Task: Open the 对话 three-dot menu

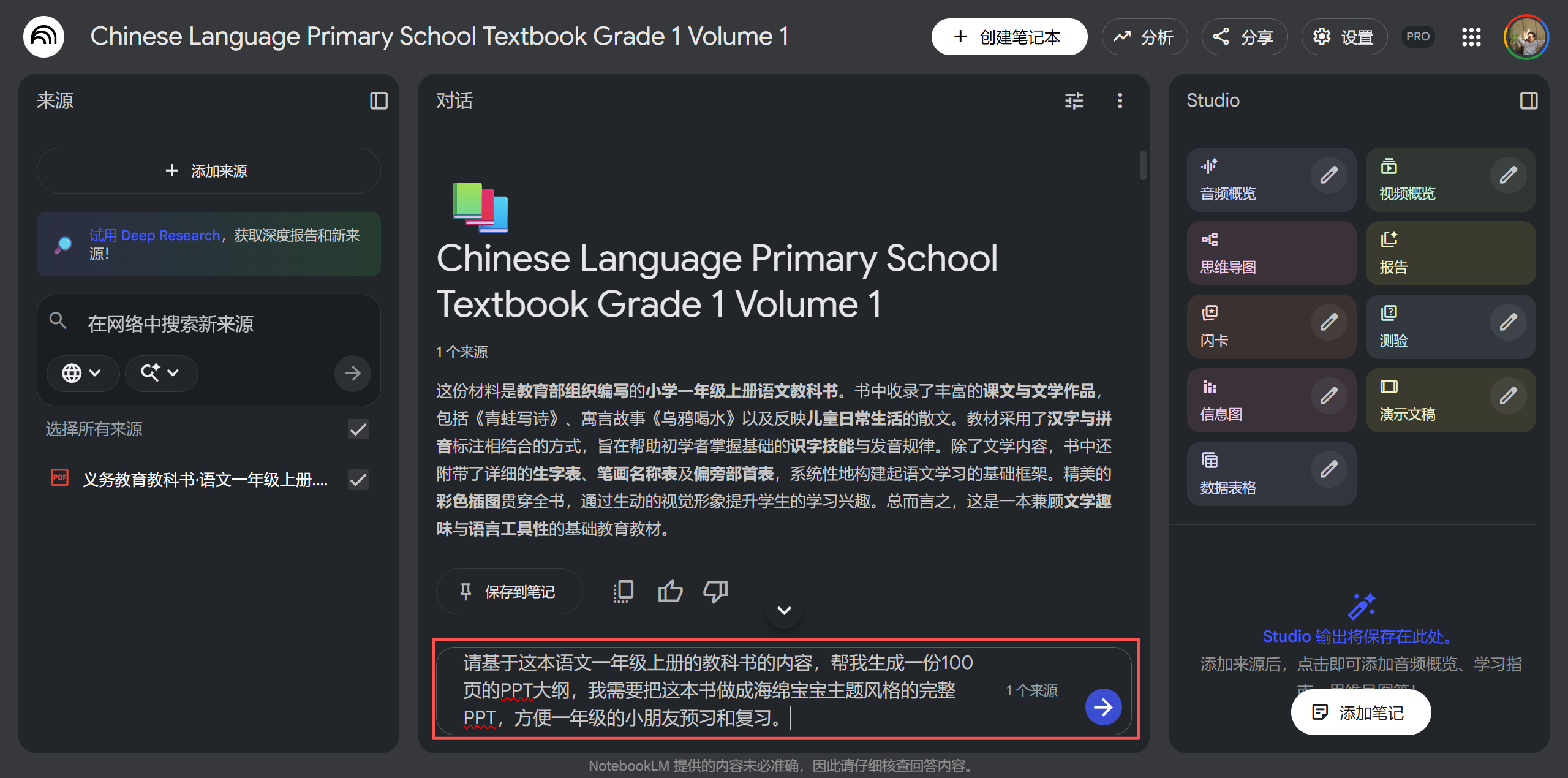Action: click(x=1120, y=100)
